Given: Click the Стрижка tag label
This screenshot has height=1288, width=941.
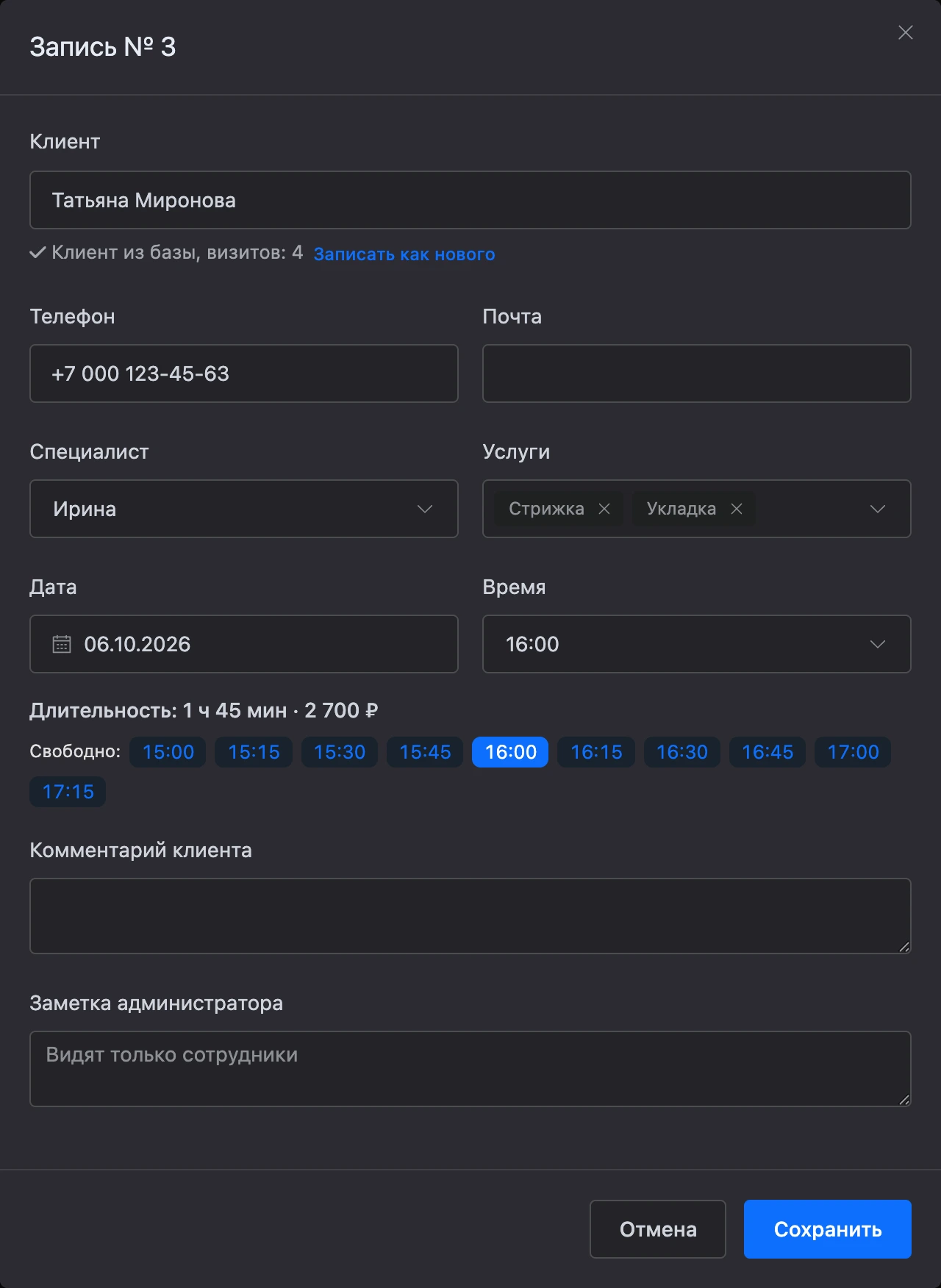Looking at the screenshot, I should 546,509.
